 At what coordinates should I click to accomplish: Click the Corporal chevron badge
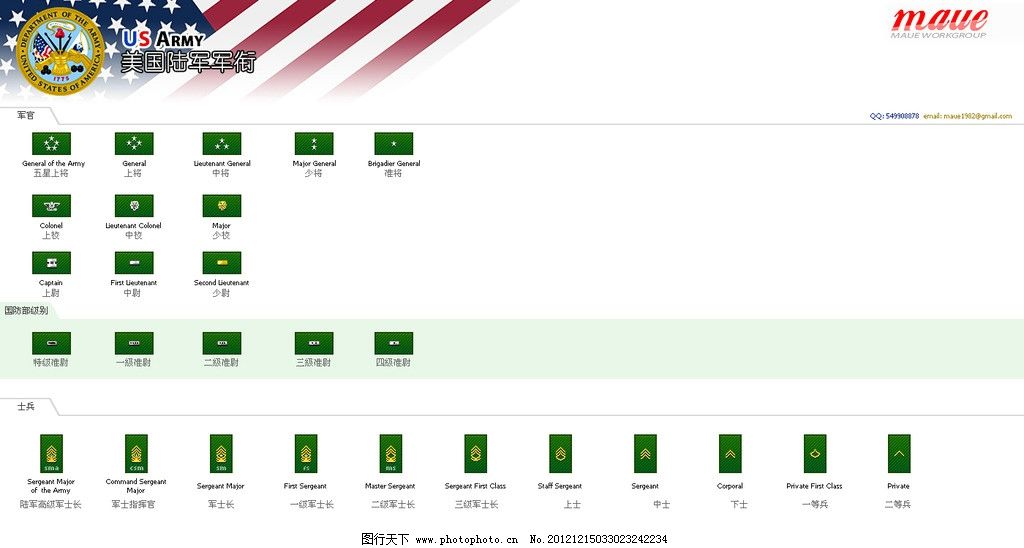coord(730,453)
